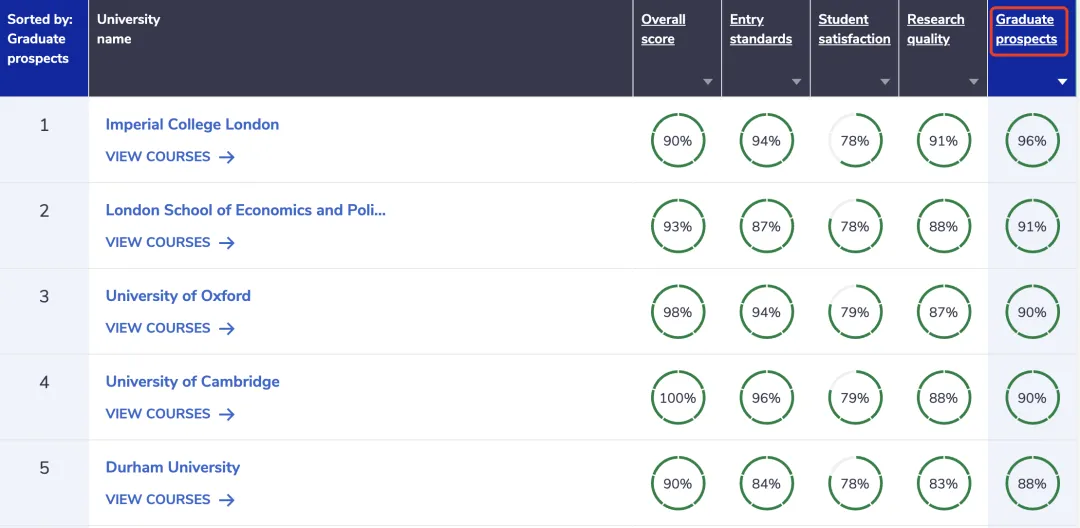Open the University of Cambridge link

tap(192, 381)
